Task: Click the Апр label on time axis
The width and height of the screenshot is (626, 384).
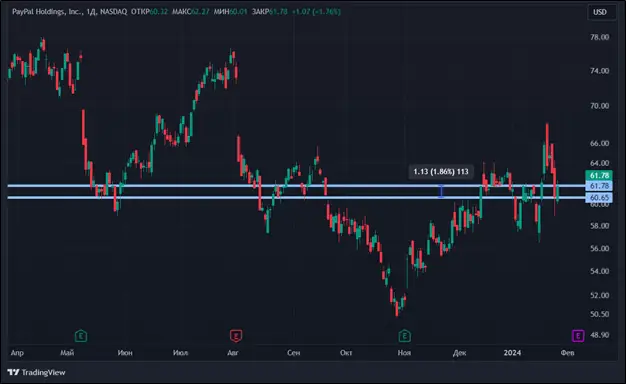Action: point(17,353)
